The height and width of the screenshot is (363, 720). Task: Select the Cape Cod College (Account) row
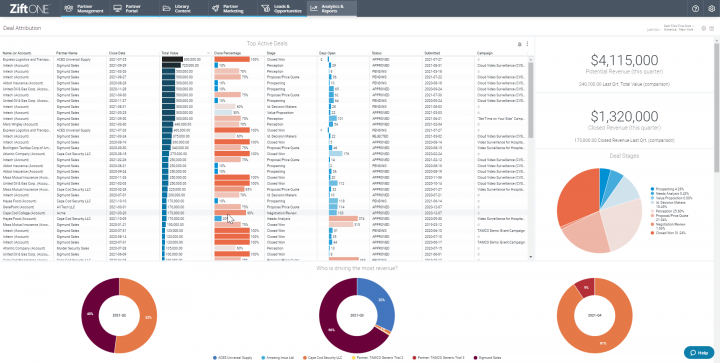pos(265,213)
